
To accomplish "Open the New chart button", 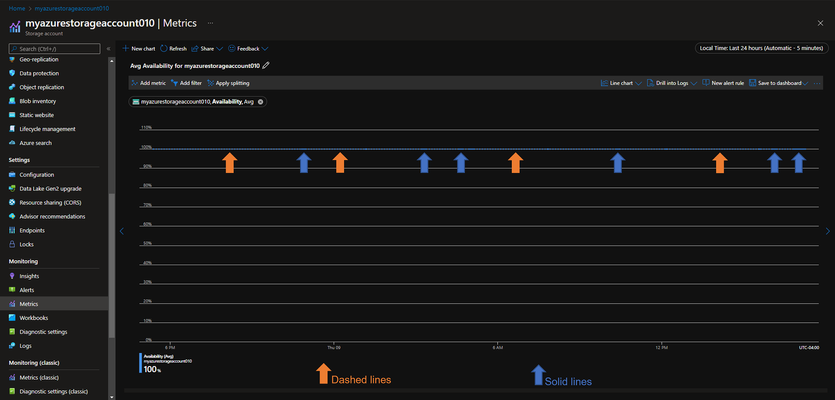I will 139,48.
